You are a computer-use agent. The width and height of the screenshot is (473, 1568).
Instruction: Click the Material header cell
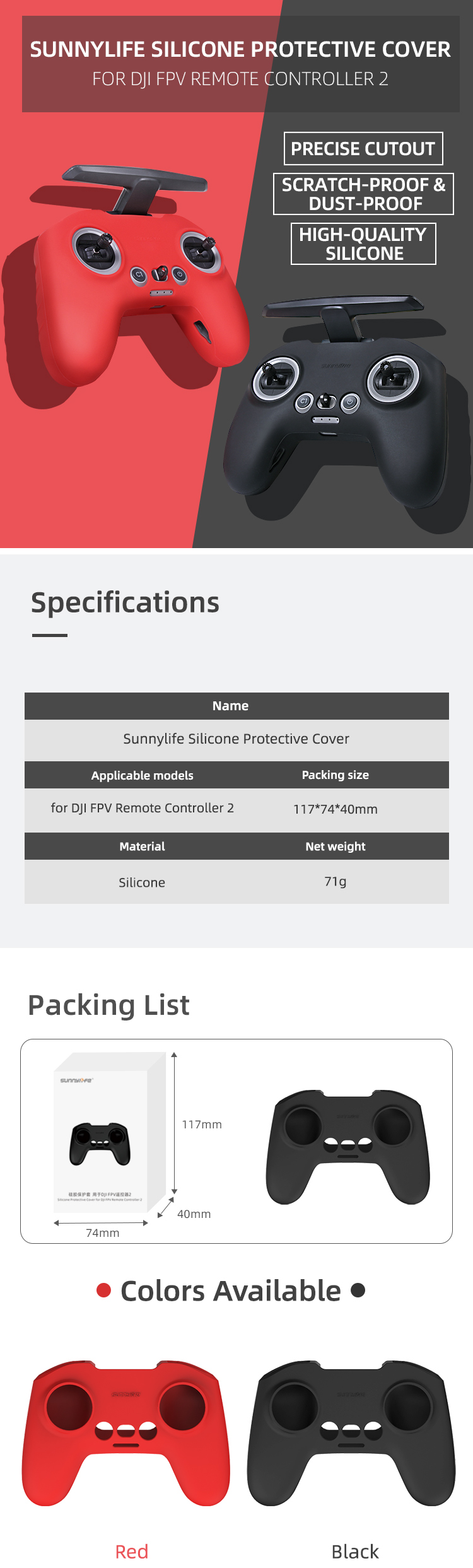click(142, 846)
